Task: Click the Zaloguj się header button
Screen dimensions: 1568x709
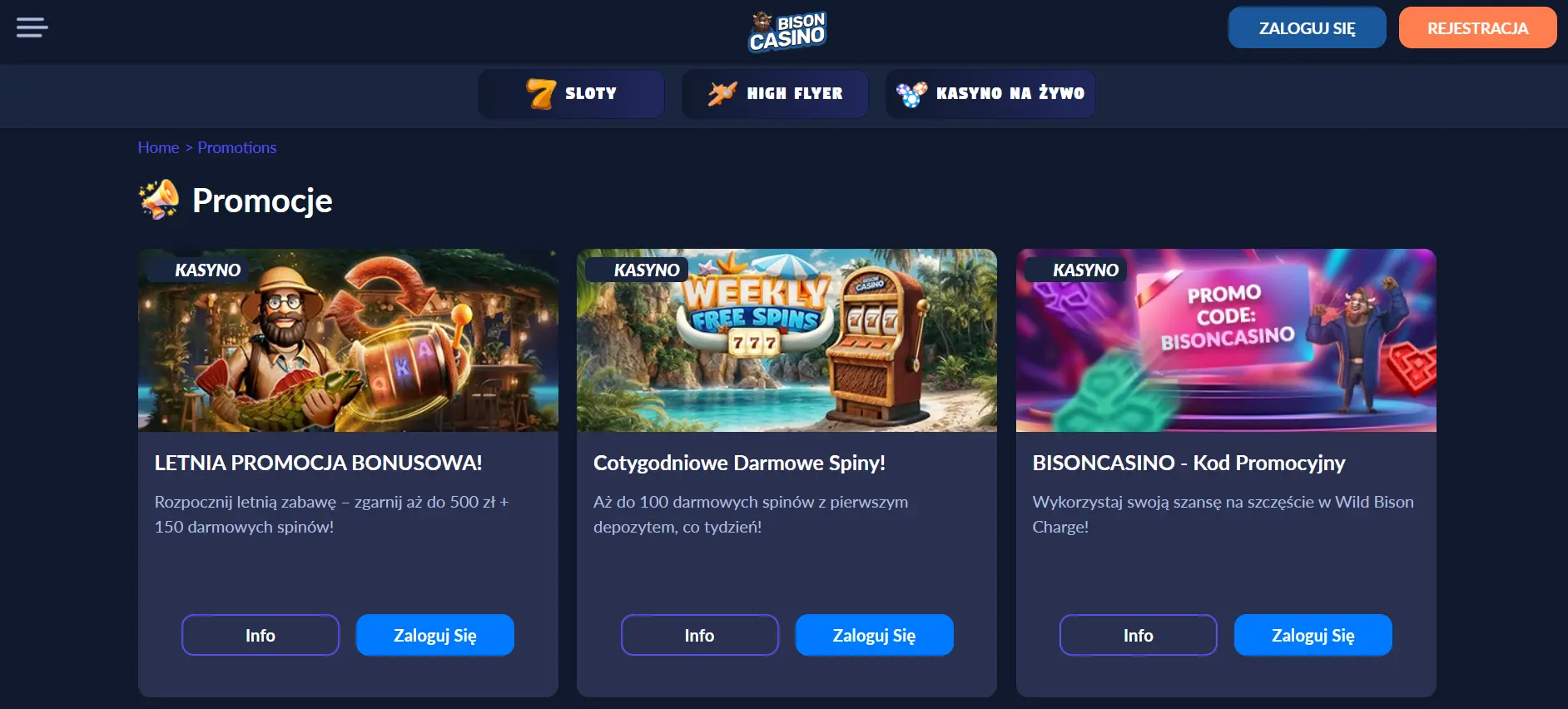Action: 1307,28
